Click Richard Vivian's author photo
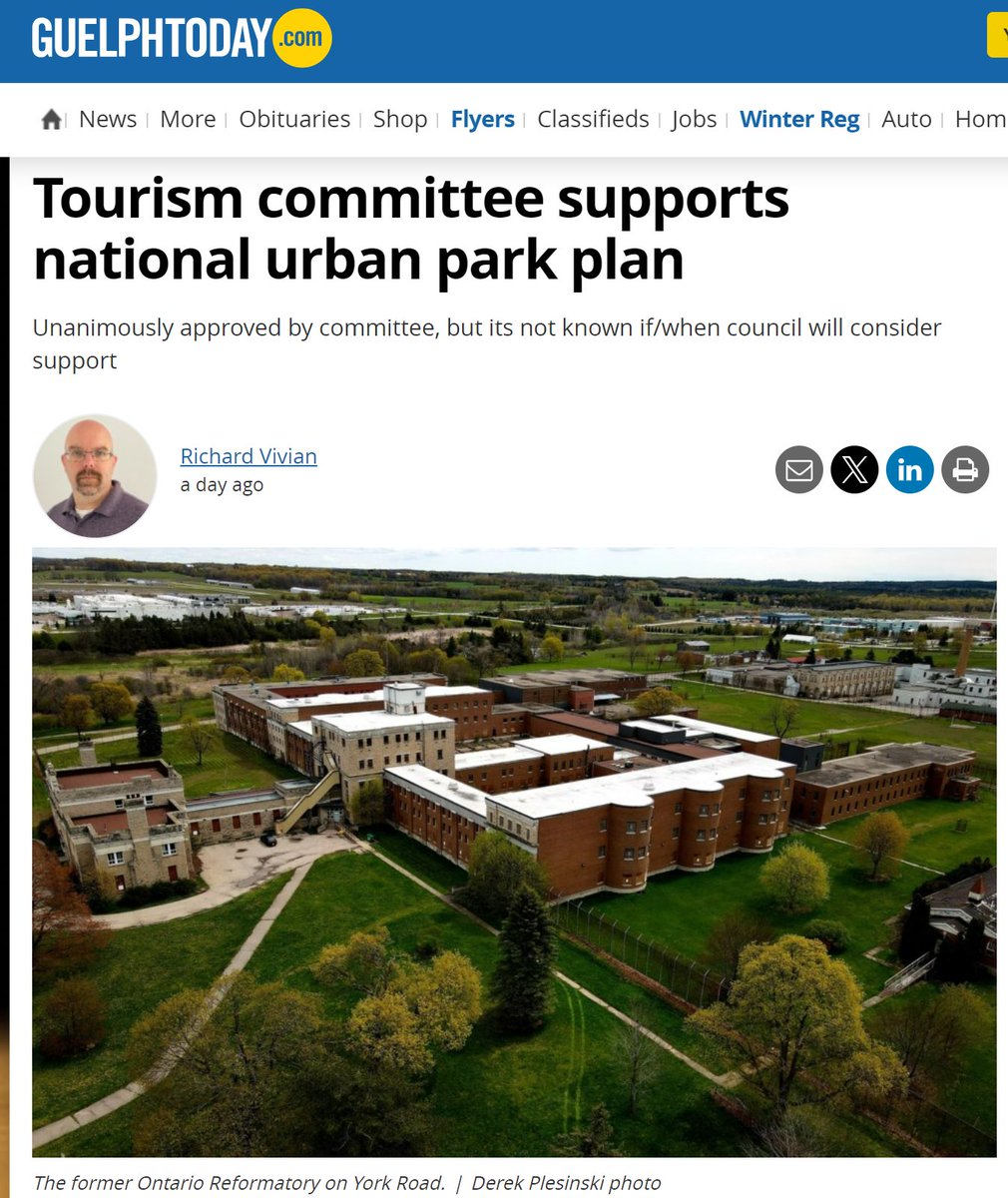1008x1198 pixels. click(95, 475)
